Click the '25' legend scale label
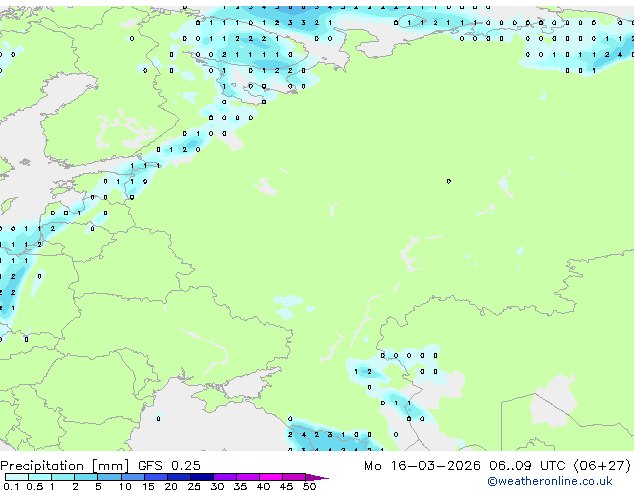This screenshot has width=634, height=490. (x=194, y=486)
